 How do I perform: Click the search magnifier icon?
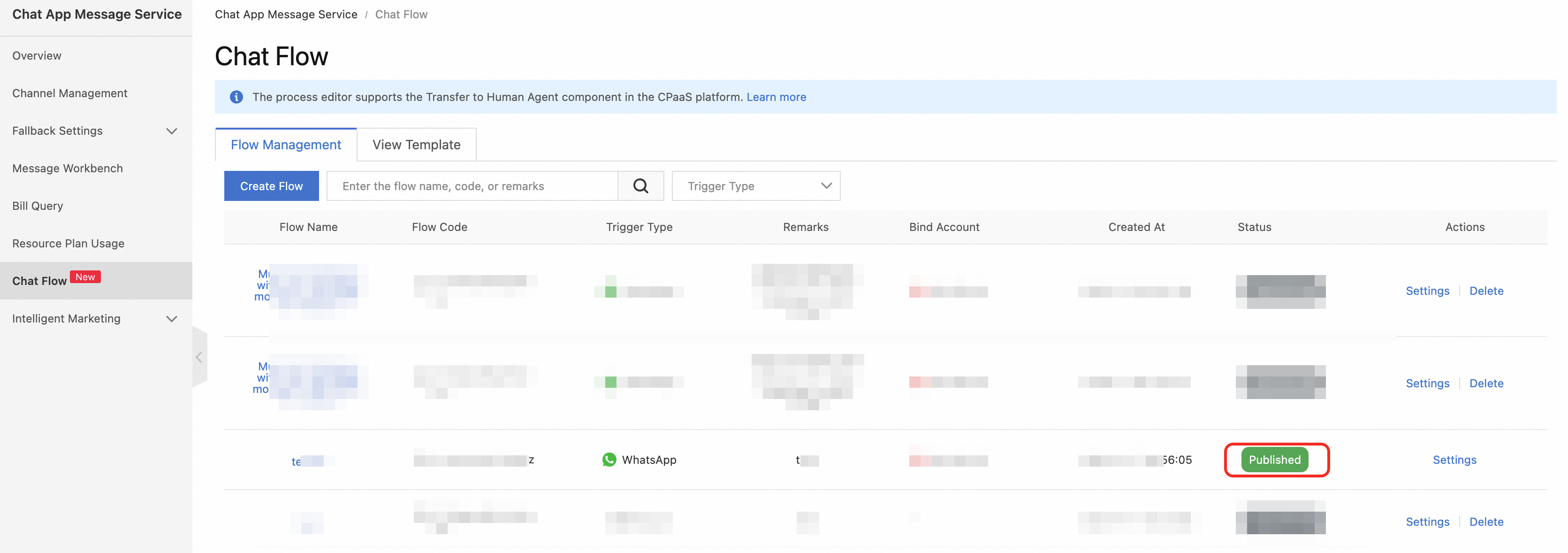640,186
